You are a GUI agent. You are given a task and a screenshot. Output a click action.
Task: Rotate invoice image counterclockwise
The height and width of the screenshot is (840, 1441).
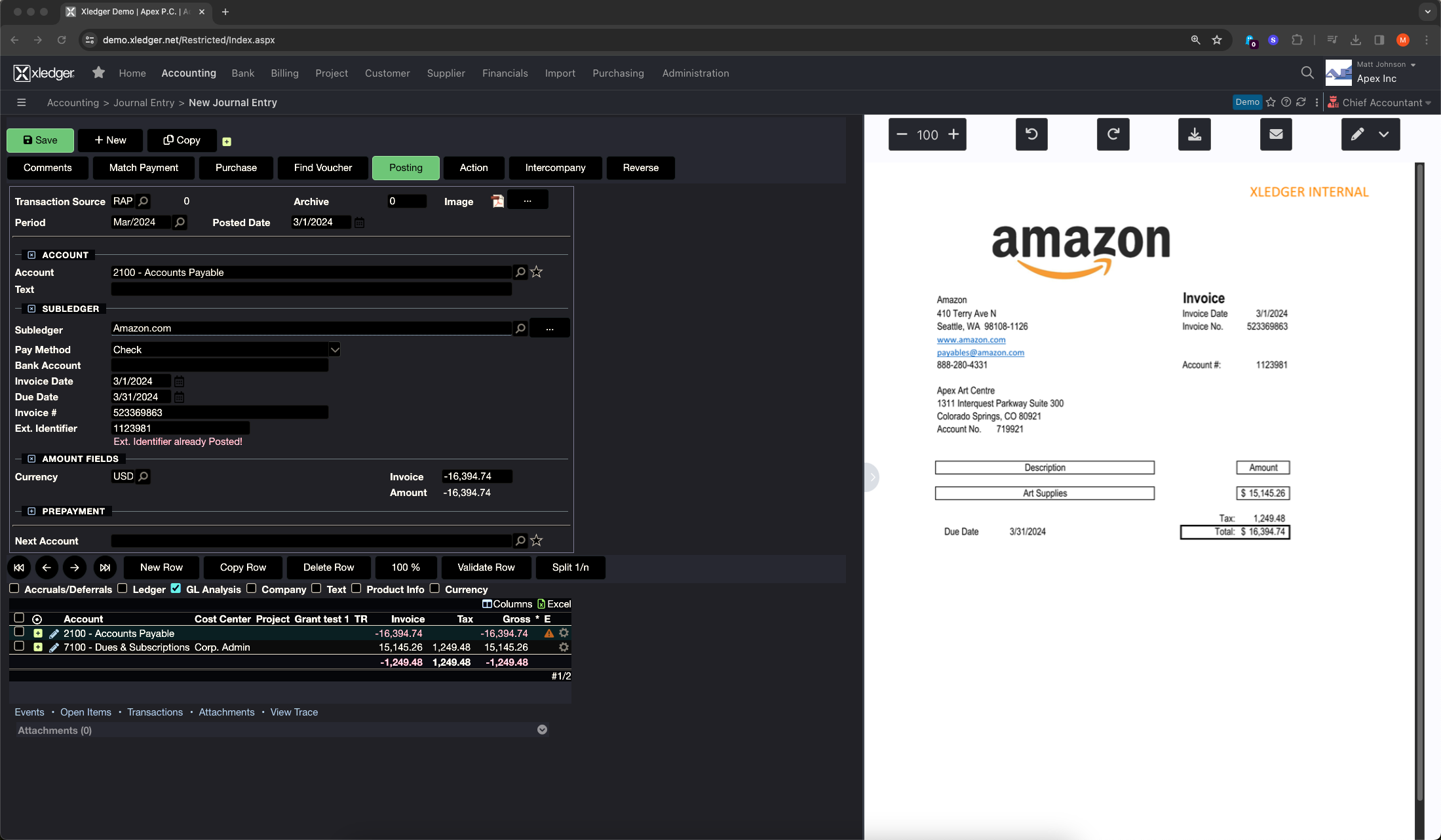pos(1031,134)
